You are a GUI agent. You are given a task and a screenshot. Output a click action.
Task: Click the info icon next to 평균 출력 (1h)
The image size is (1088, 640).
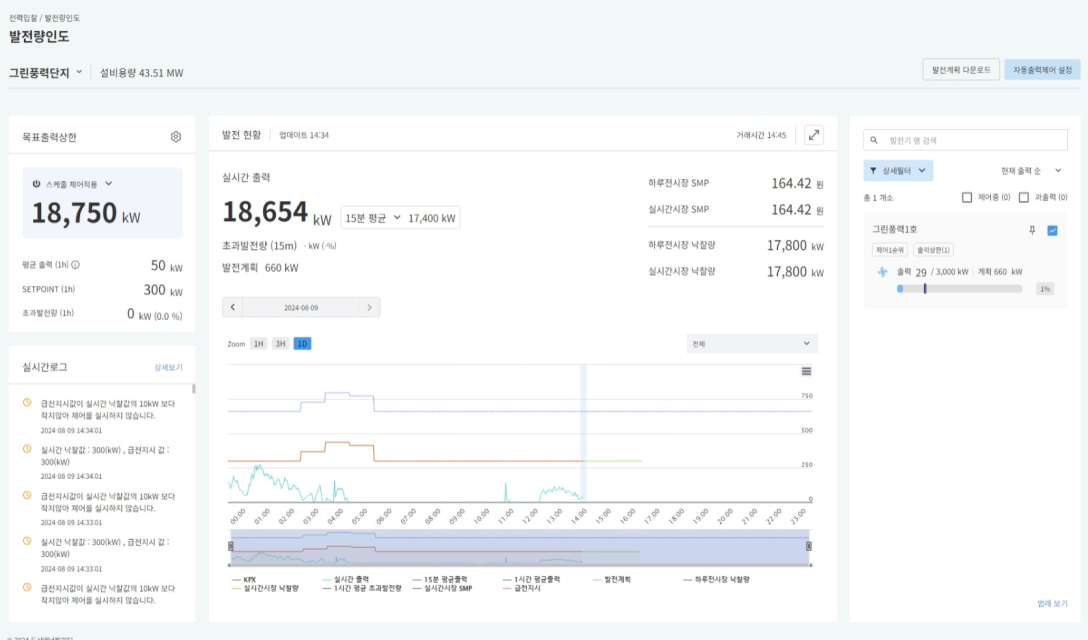[x=76, y=264]
